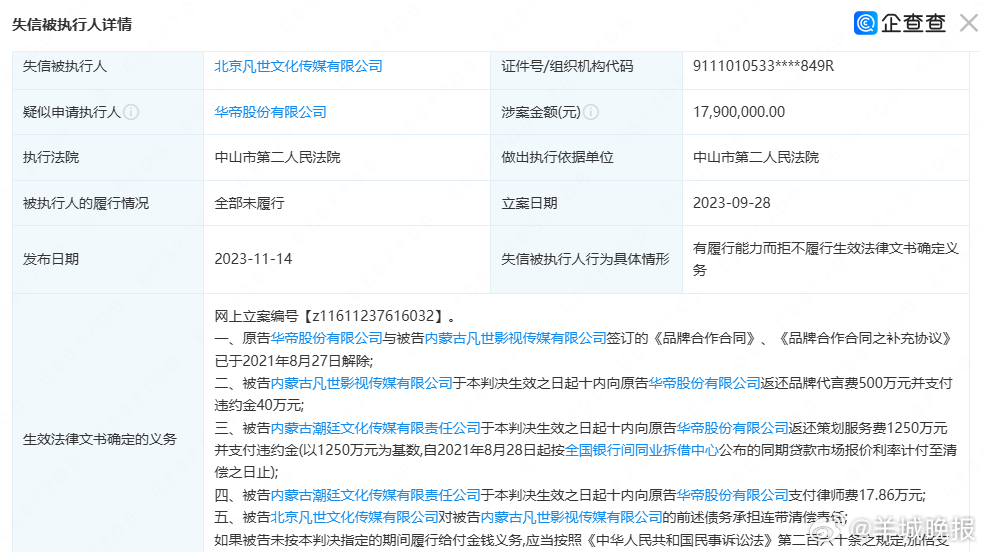Click the 支付律师费17.86万元 text
The image size is (985, 552).
click(x=857, y=495)
